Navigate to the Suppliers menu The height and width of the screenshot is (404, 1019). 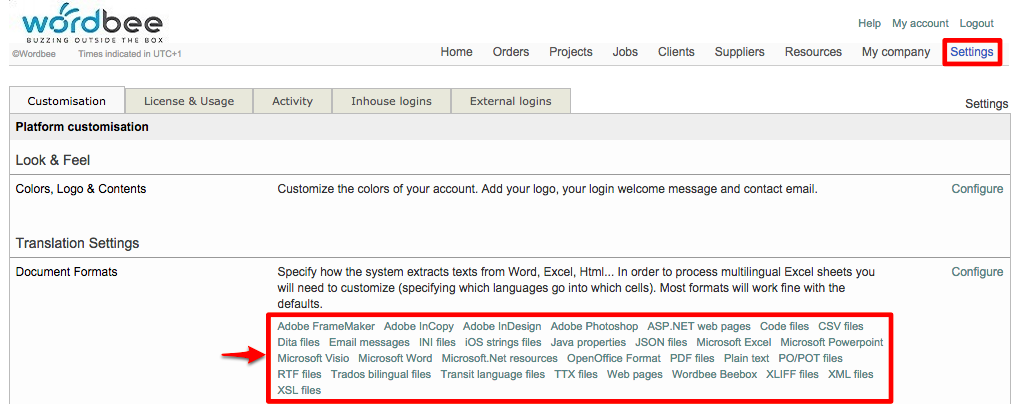(739, 52)
